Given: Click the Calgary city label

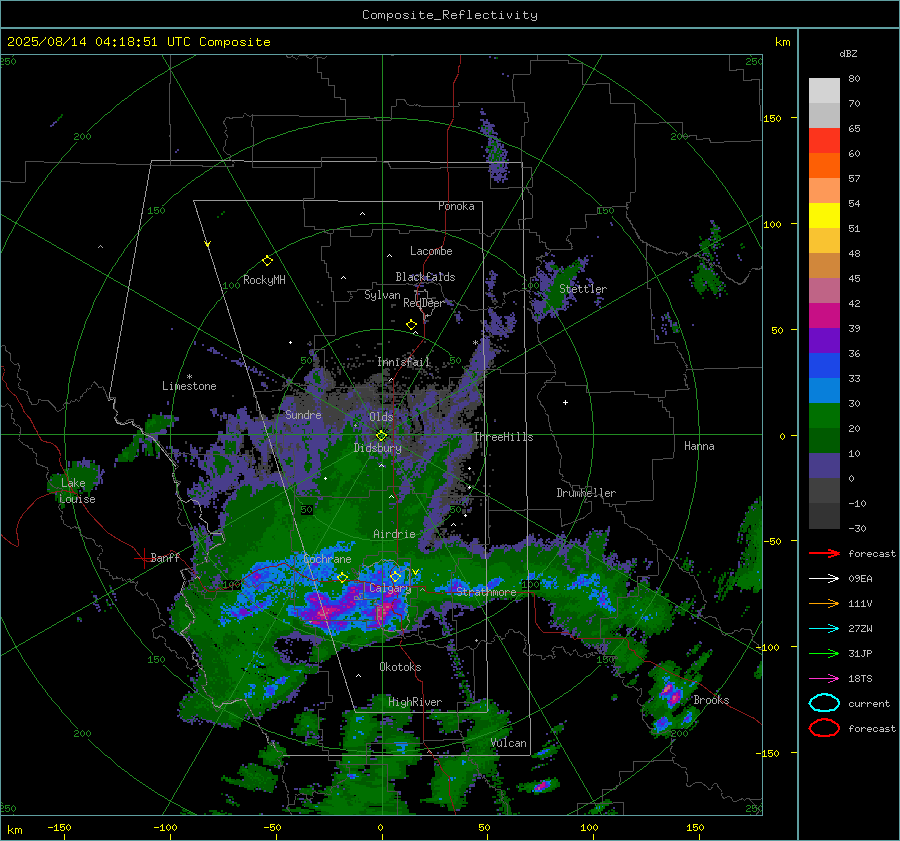Looking at the screenshot, I should tap(390, 588).
